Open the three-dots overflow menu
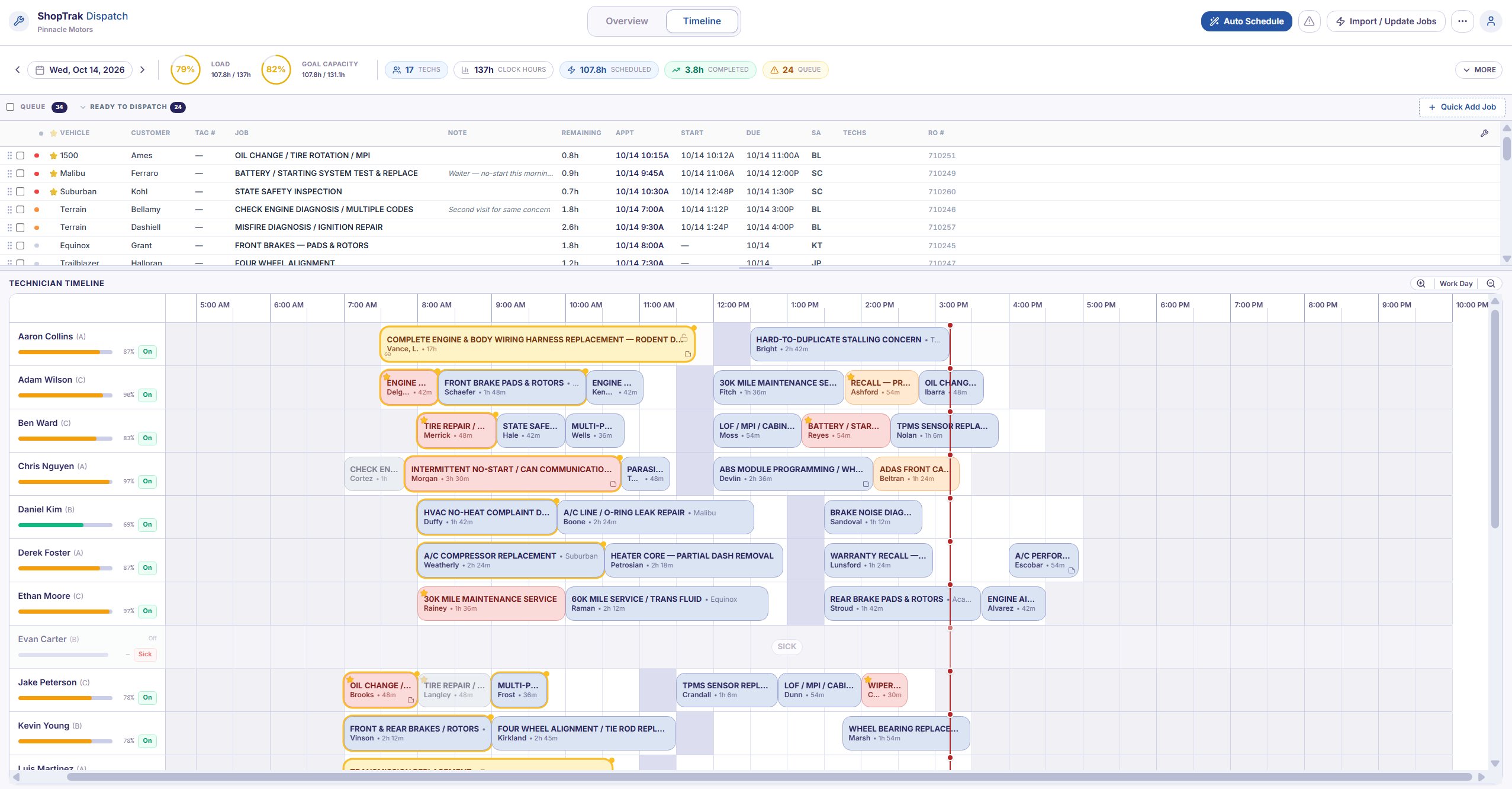The width and height of the screenshot is (1512, 789). (1462, 21)
